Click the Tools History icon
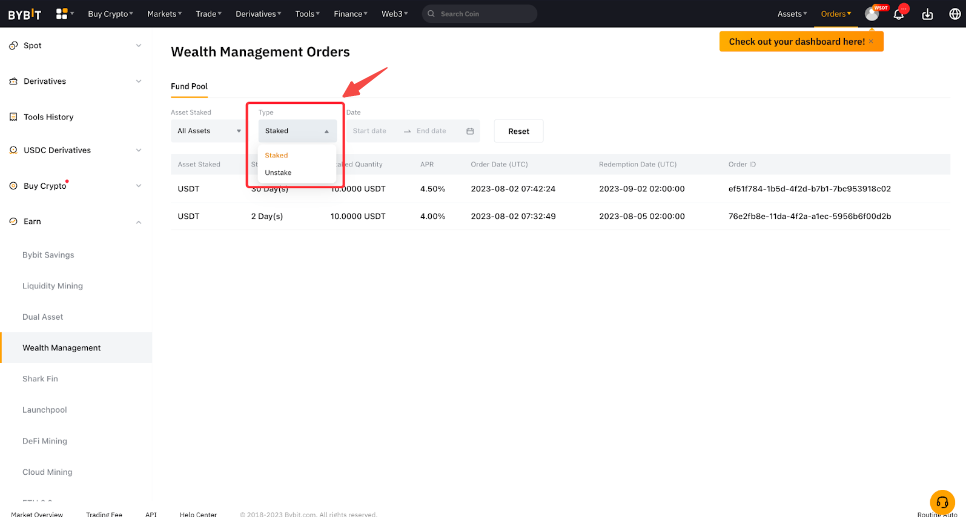 point(13,117)
